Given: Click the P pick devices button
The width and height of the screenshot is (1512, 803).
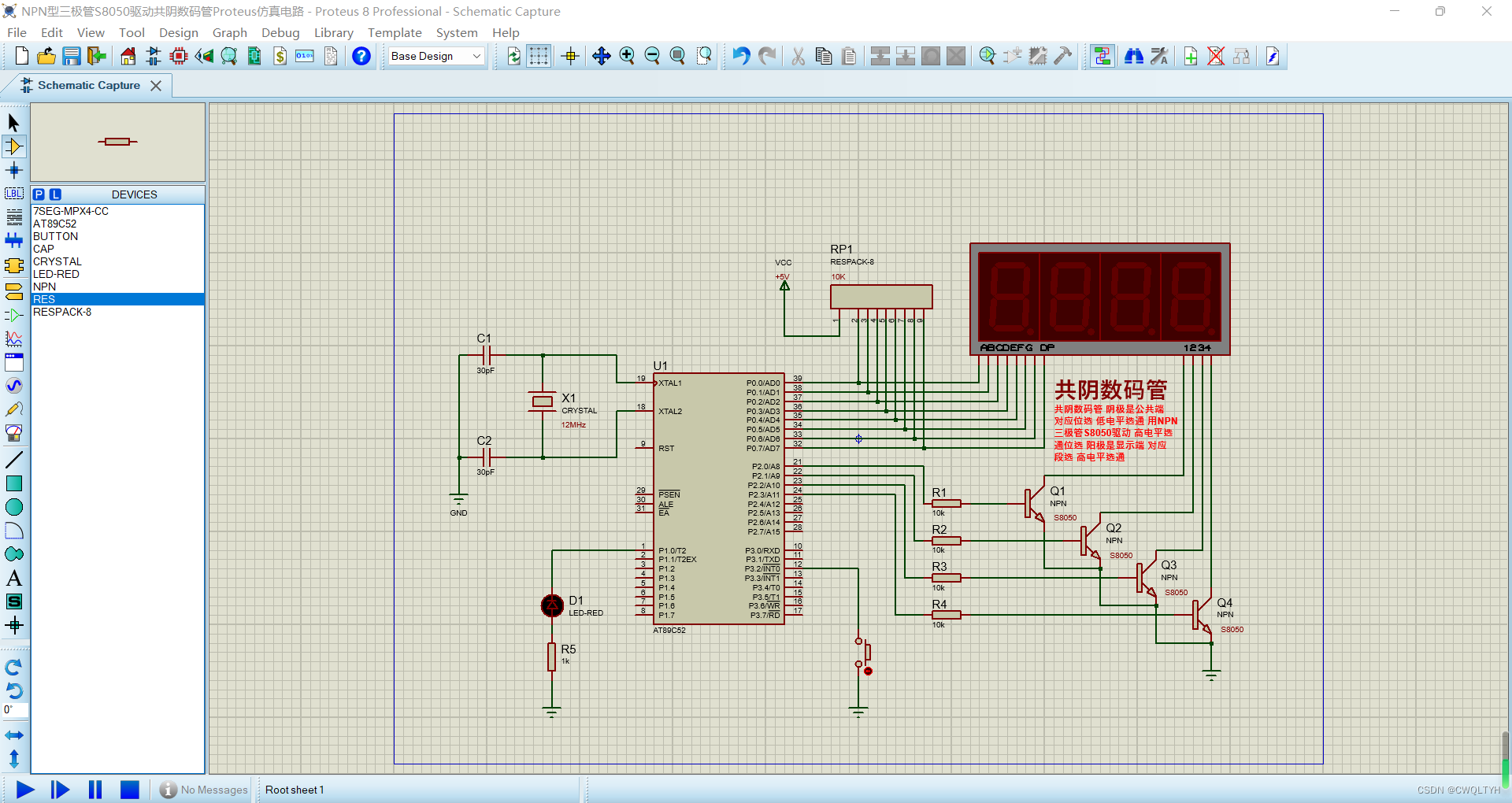Looking at the screenshot, I should pos(39,194).
